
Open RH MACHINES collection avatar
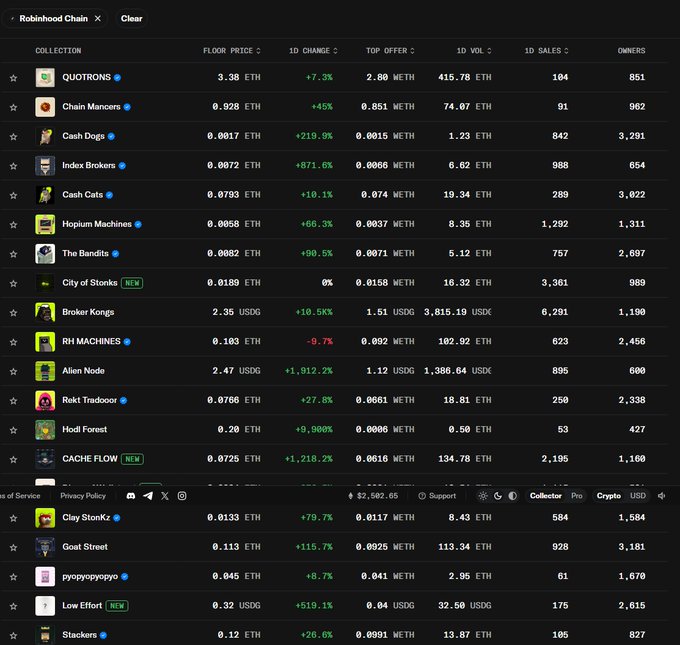coord(45,341)
